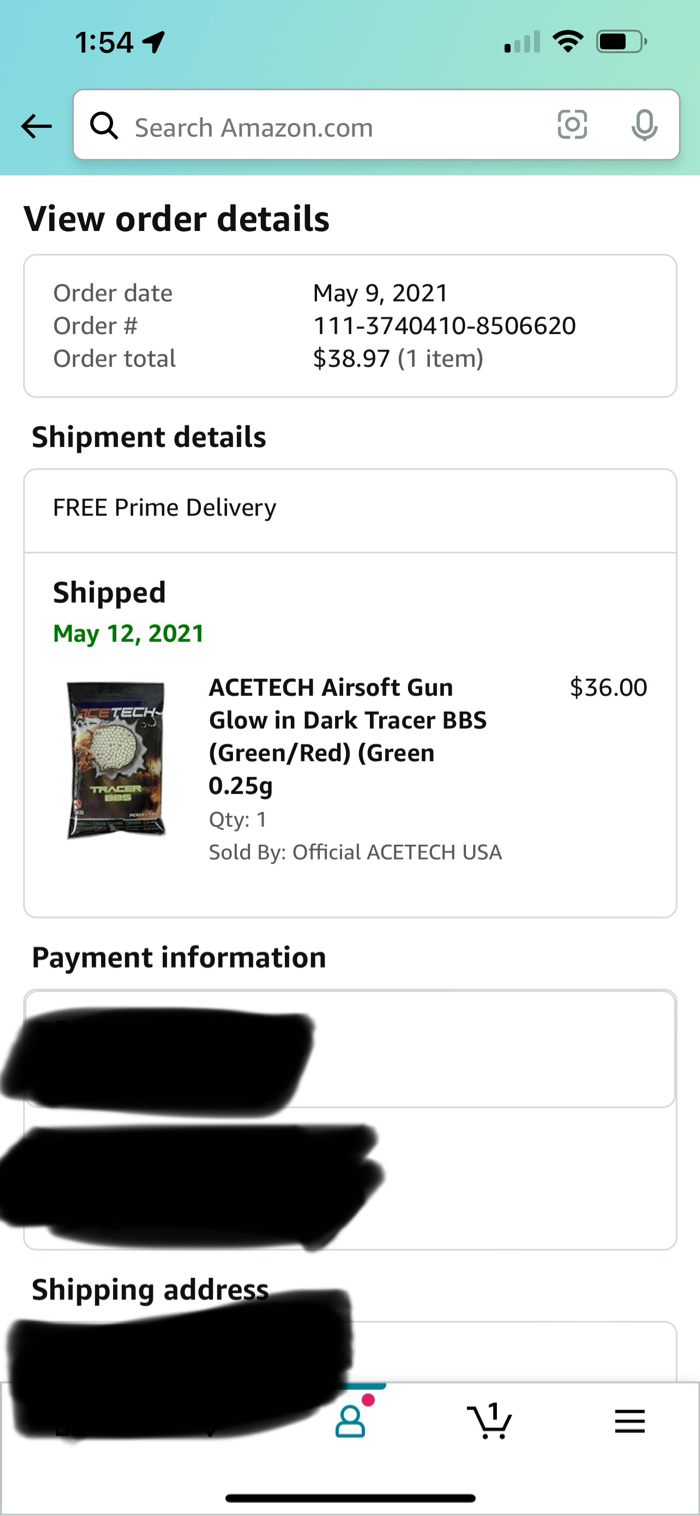
Task: Tap the order number 111-3740410-8506620
Action: tap(444, 325)
